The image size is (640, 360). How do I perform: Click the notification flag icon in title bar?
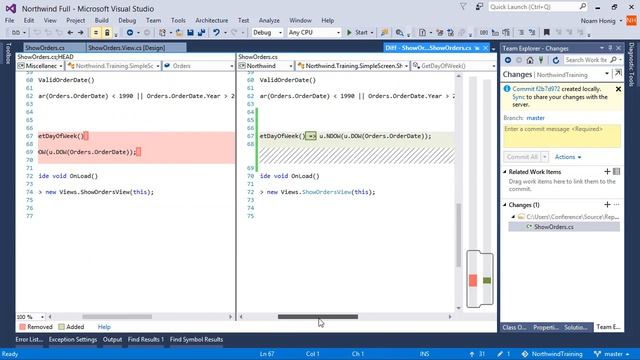click(x=463, y=7)
